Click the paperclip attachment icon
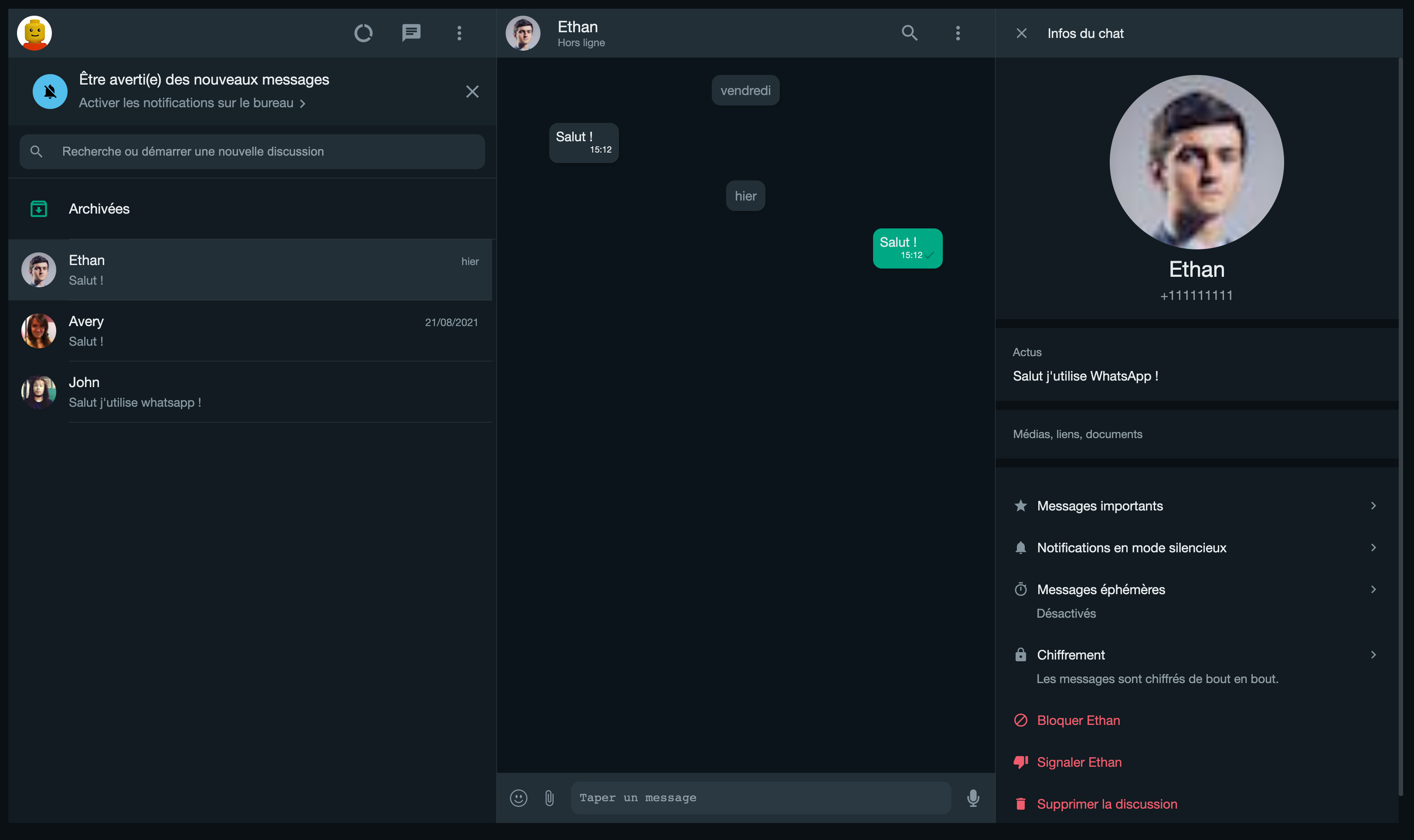 [549, 798]
